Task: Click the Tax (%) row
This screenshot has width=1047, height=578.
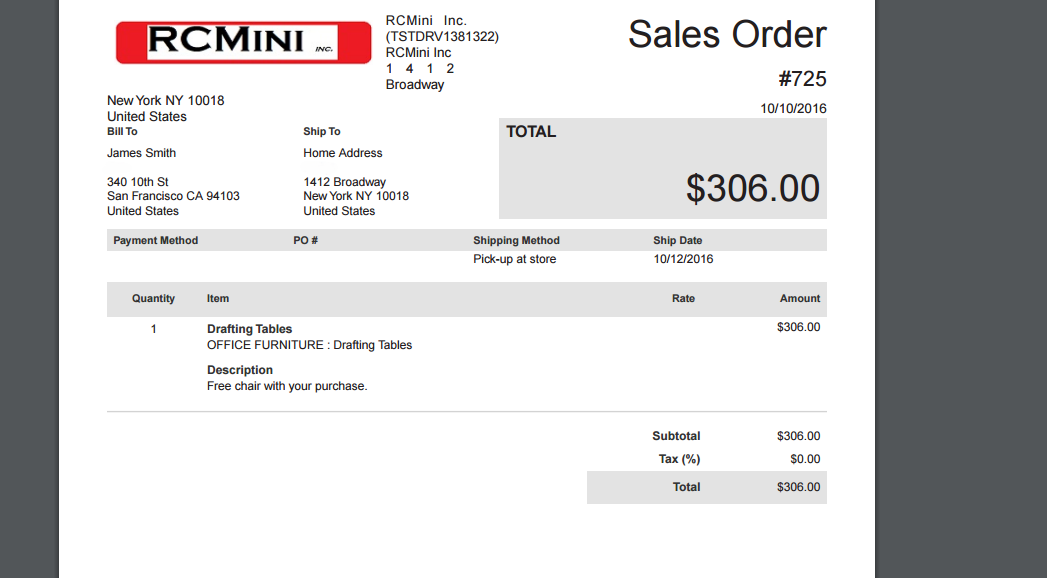Action: click(x=680, y=458)
